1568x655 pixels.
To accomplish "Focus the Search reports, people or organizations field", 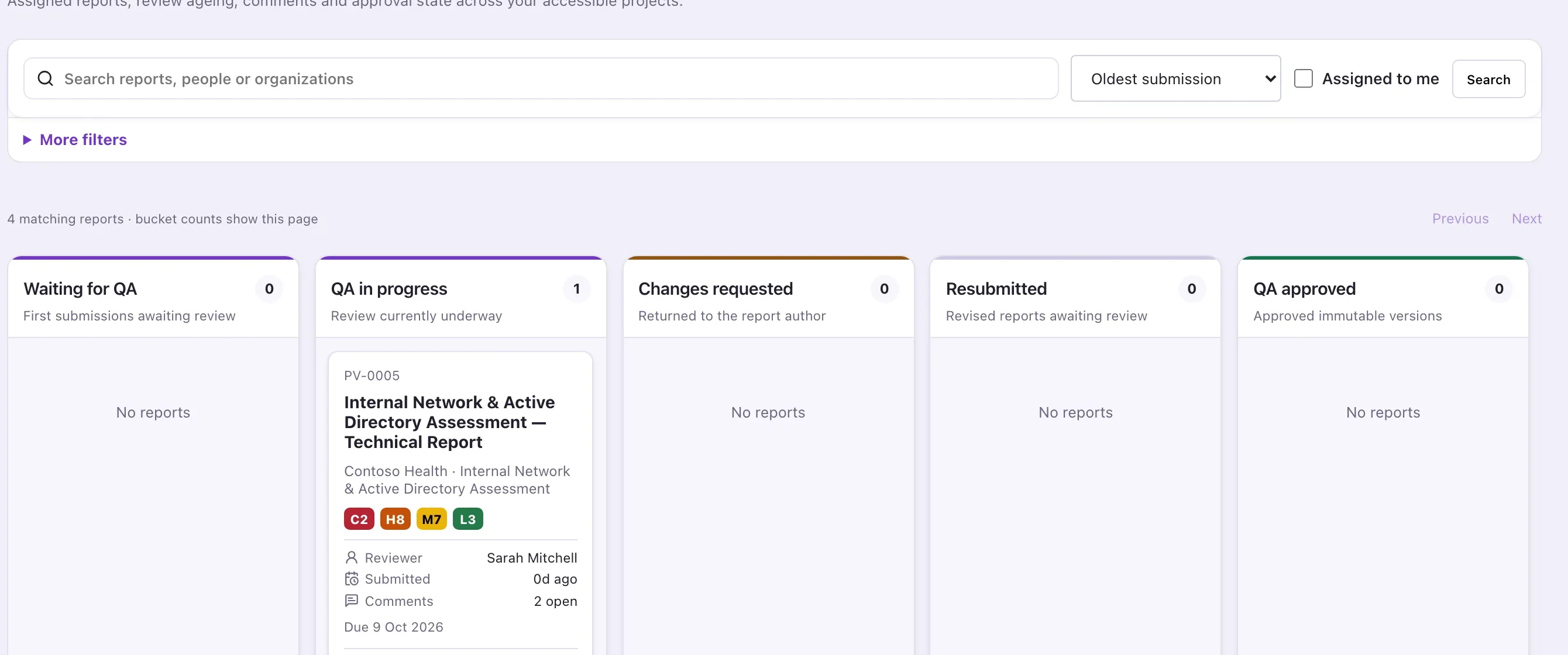I will 541,78.
